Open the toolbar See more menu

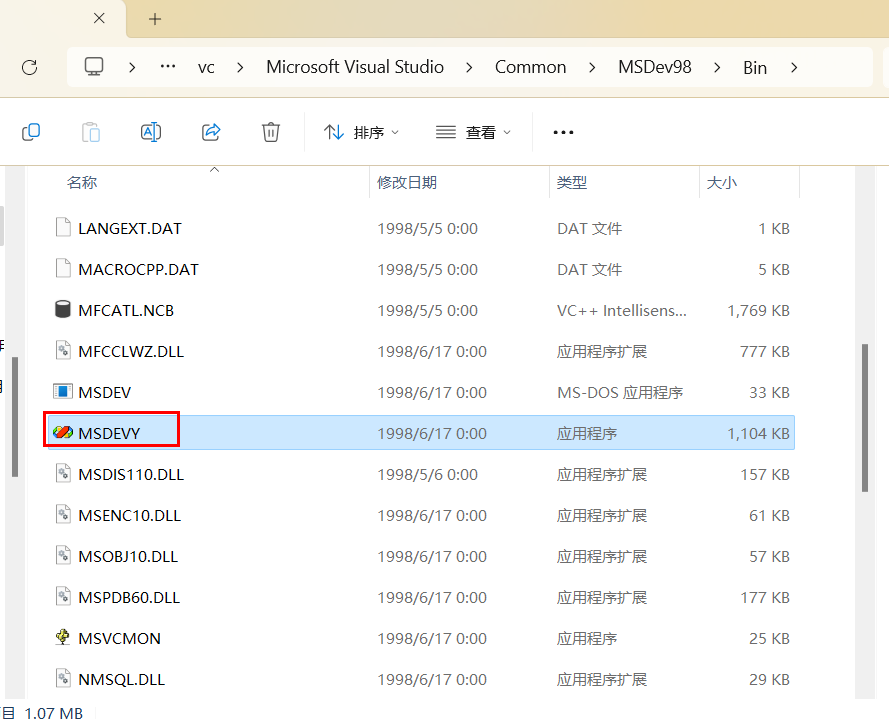pos(563,132)
